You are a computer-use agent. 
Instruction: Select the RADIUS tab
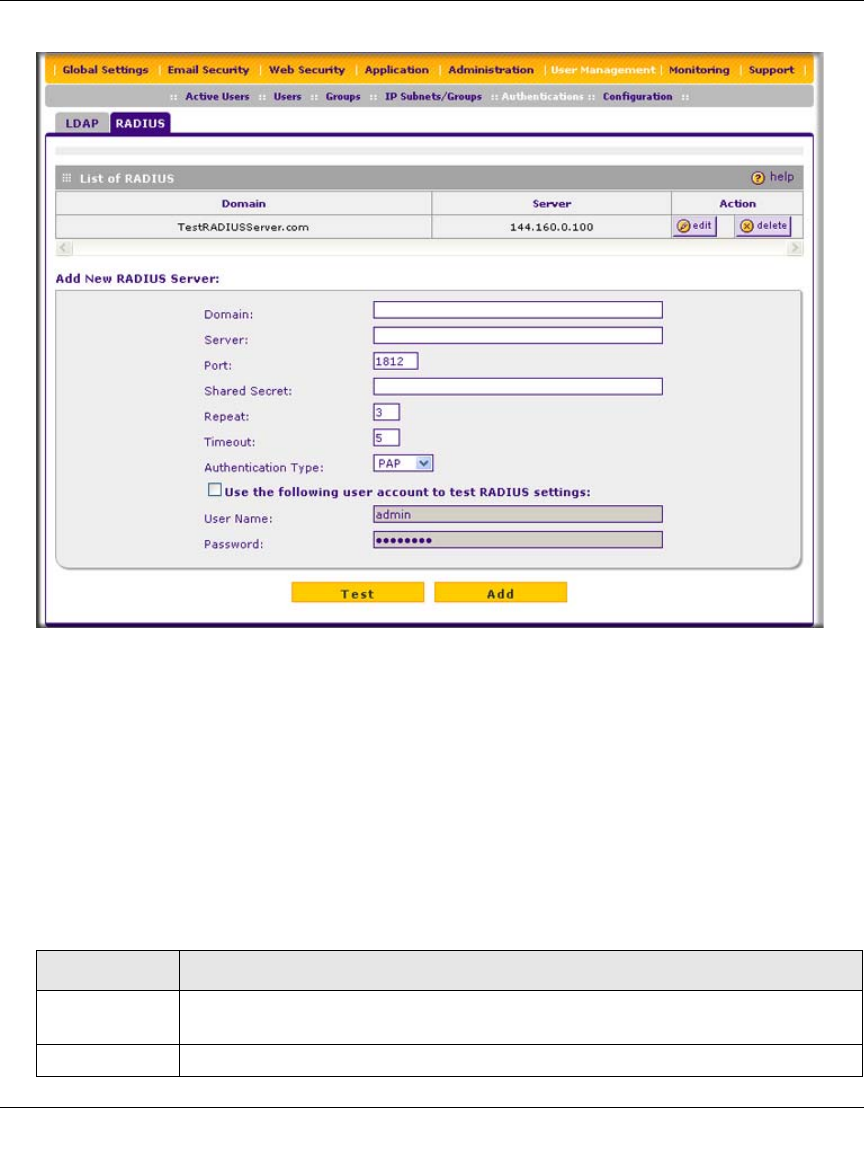coord(140,123)
